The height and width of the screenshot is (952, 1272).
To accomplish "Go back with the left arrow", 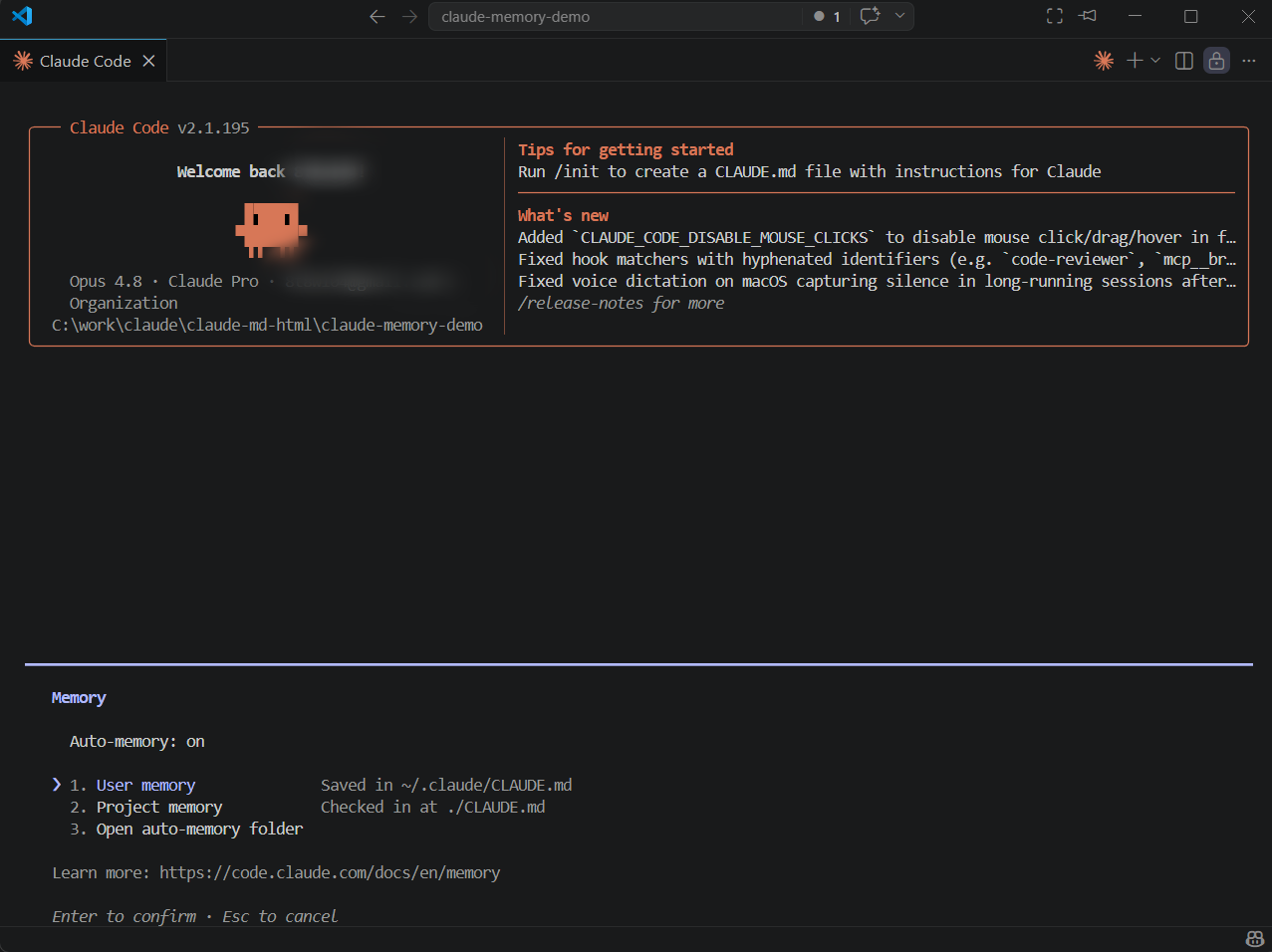I will [378, 16].
